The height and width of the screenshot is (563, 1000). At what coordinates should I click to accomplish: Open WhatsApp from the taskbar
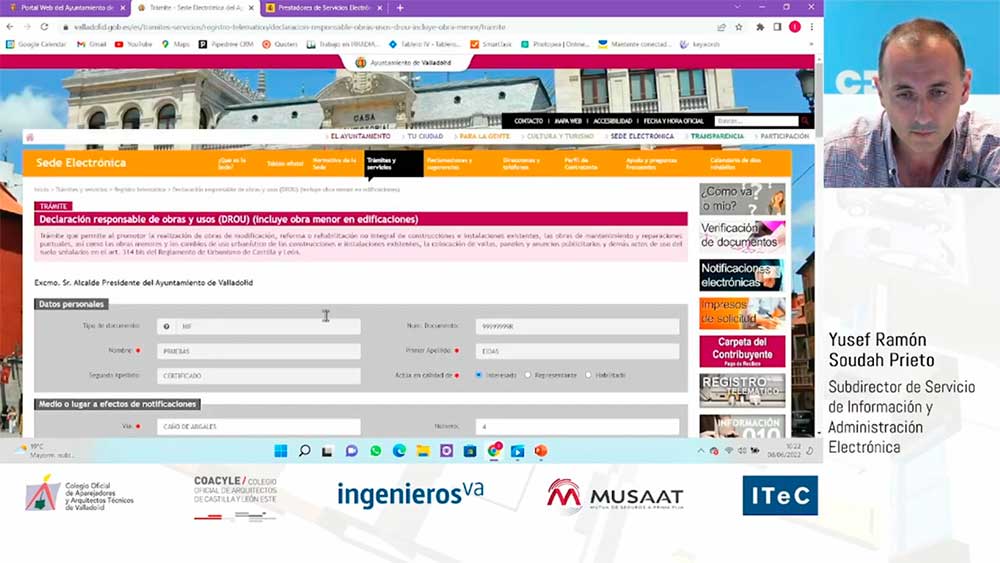(375, 451)
